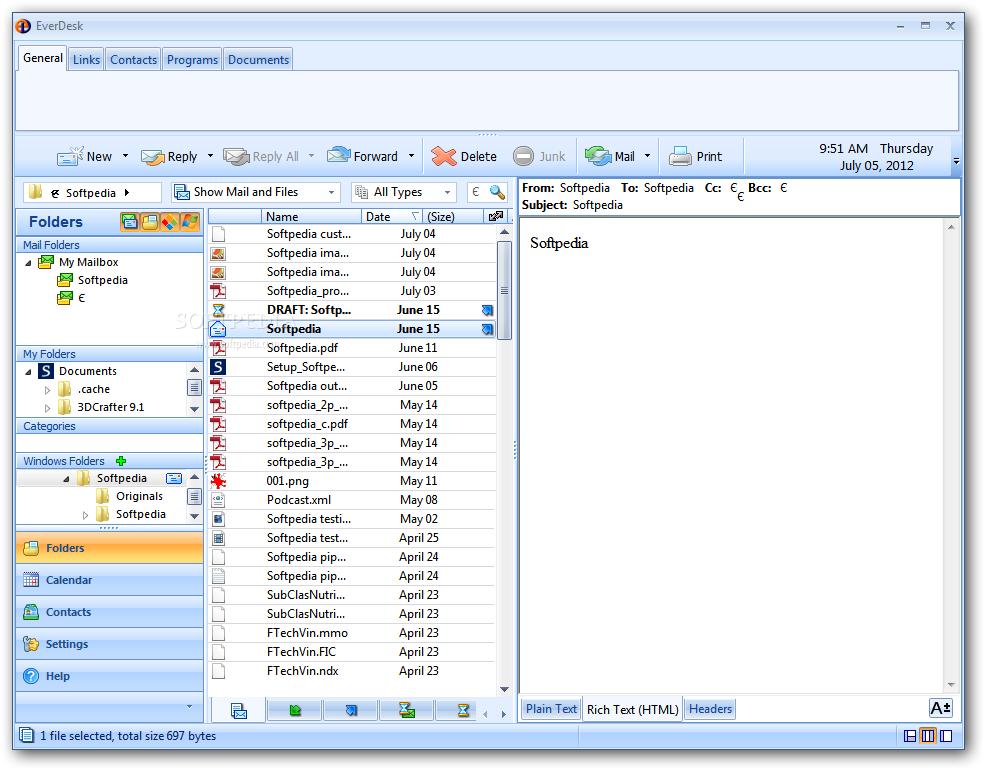Select the Originals folder
The height and width of the screenshot is (770, 985).
[x=139, y=496]
